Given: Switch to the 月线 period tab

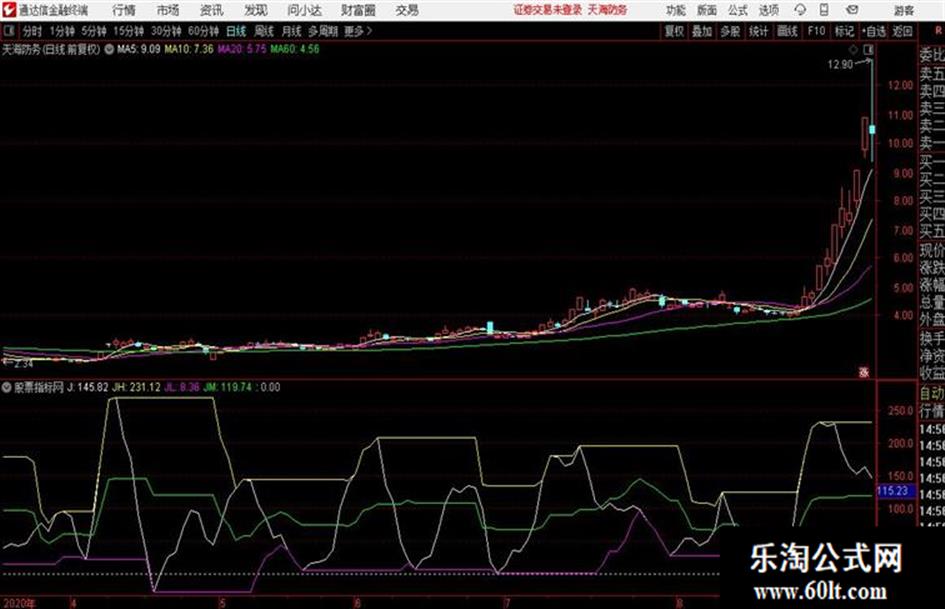Looking at the screenshot, I should pyautogui.click(x=291, y=31).
